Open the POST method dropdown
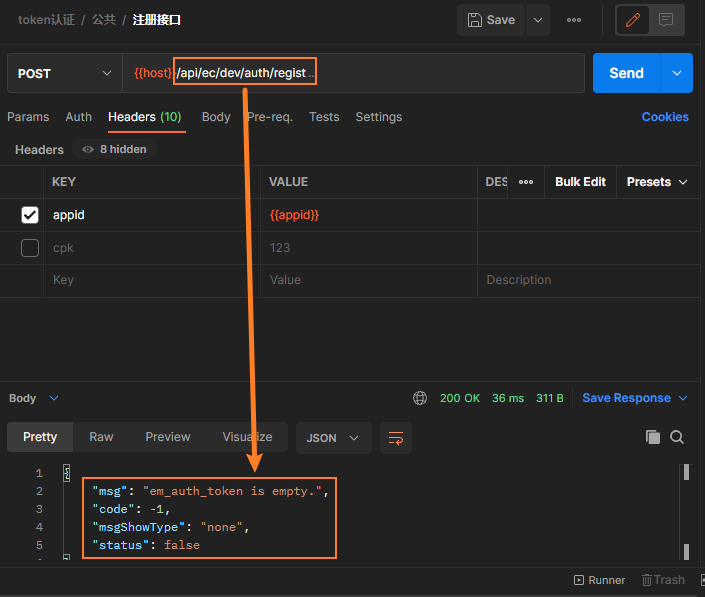This screenshot has height=597, width=705. click(64, 73)
